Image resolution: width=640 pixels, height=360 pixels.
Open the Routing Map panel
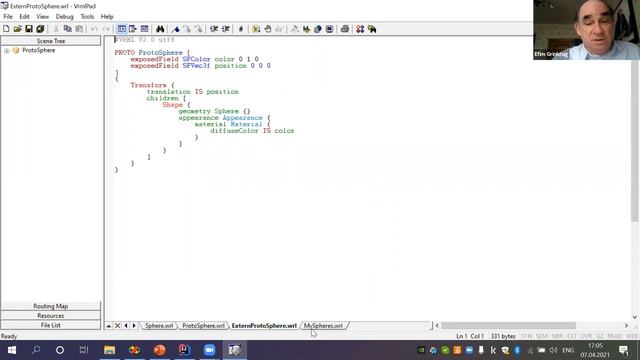point(51,306)
